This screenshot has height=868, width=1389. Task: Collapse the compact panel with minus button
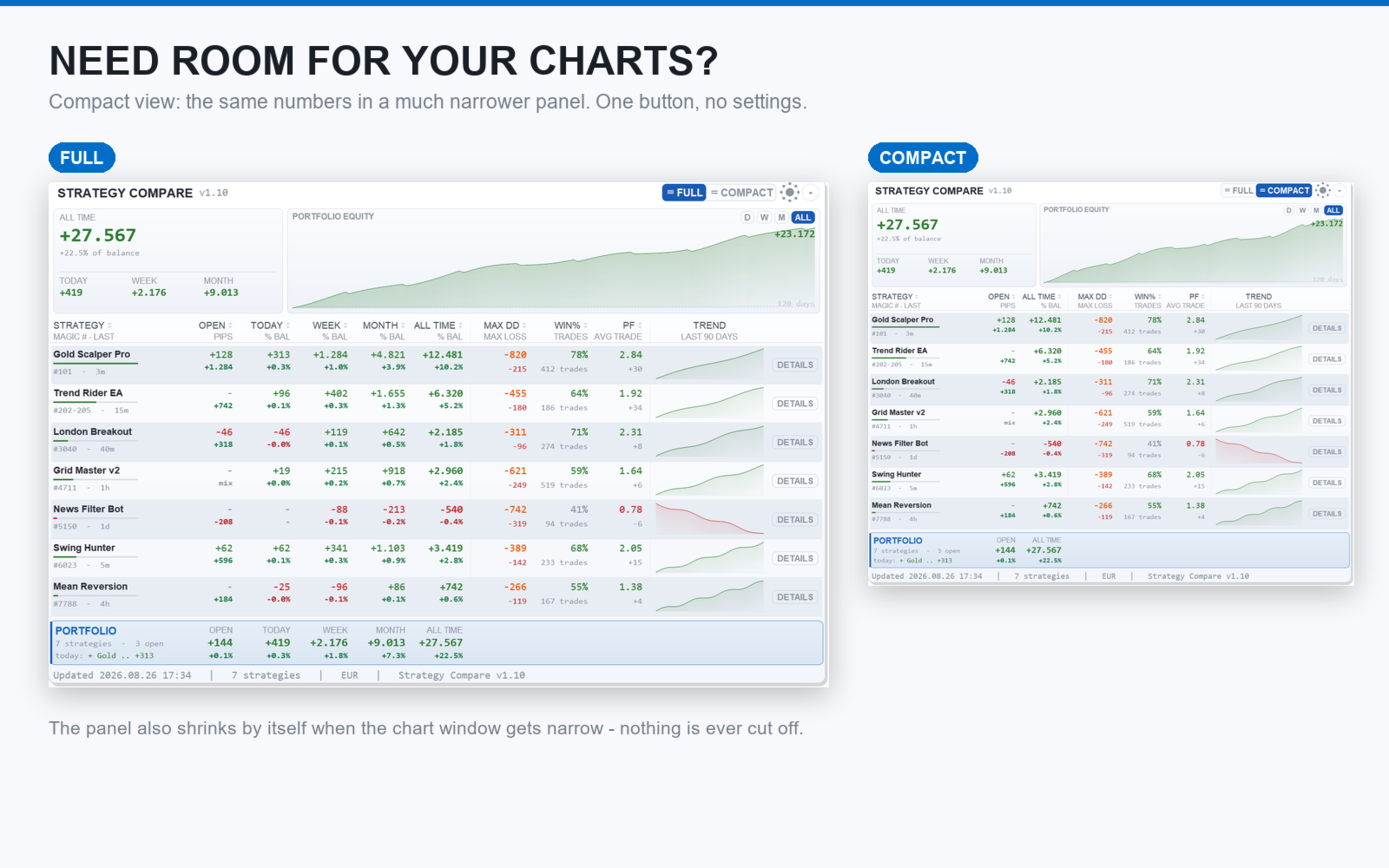pos(1340,190)
